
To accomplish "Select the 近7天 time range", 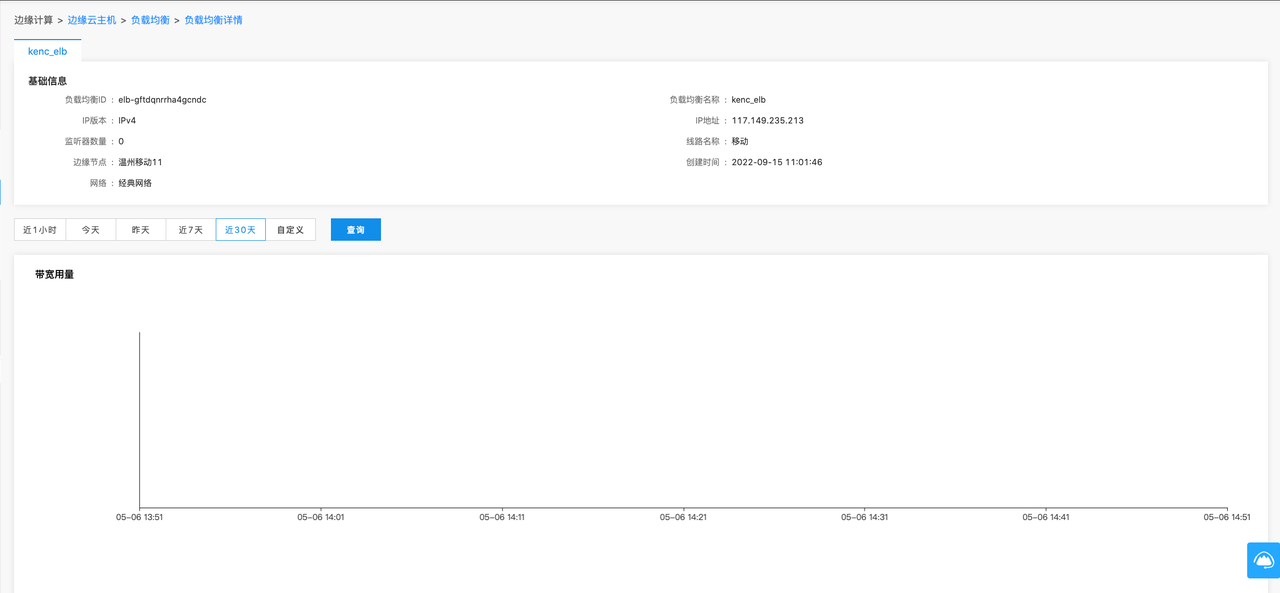I will (x=191, y=230).
